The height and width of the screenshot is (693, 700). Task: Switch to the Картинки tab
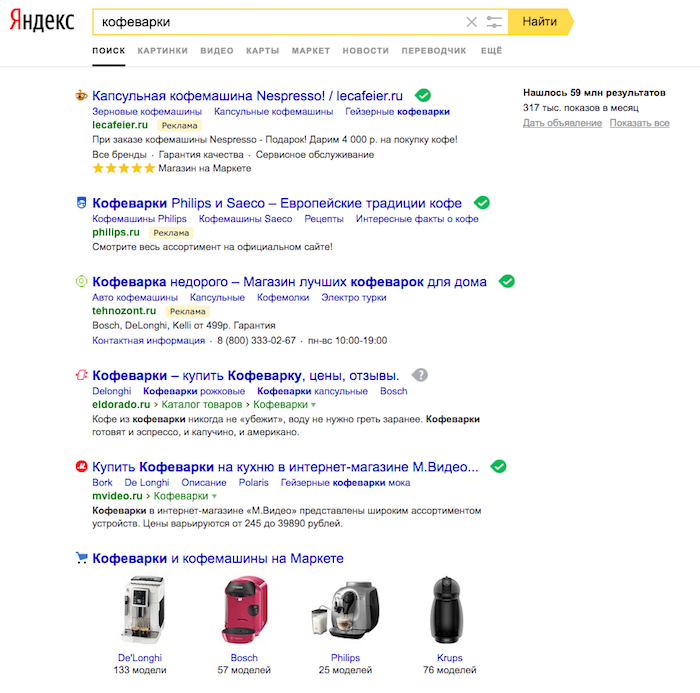coord(162,50)
